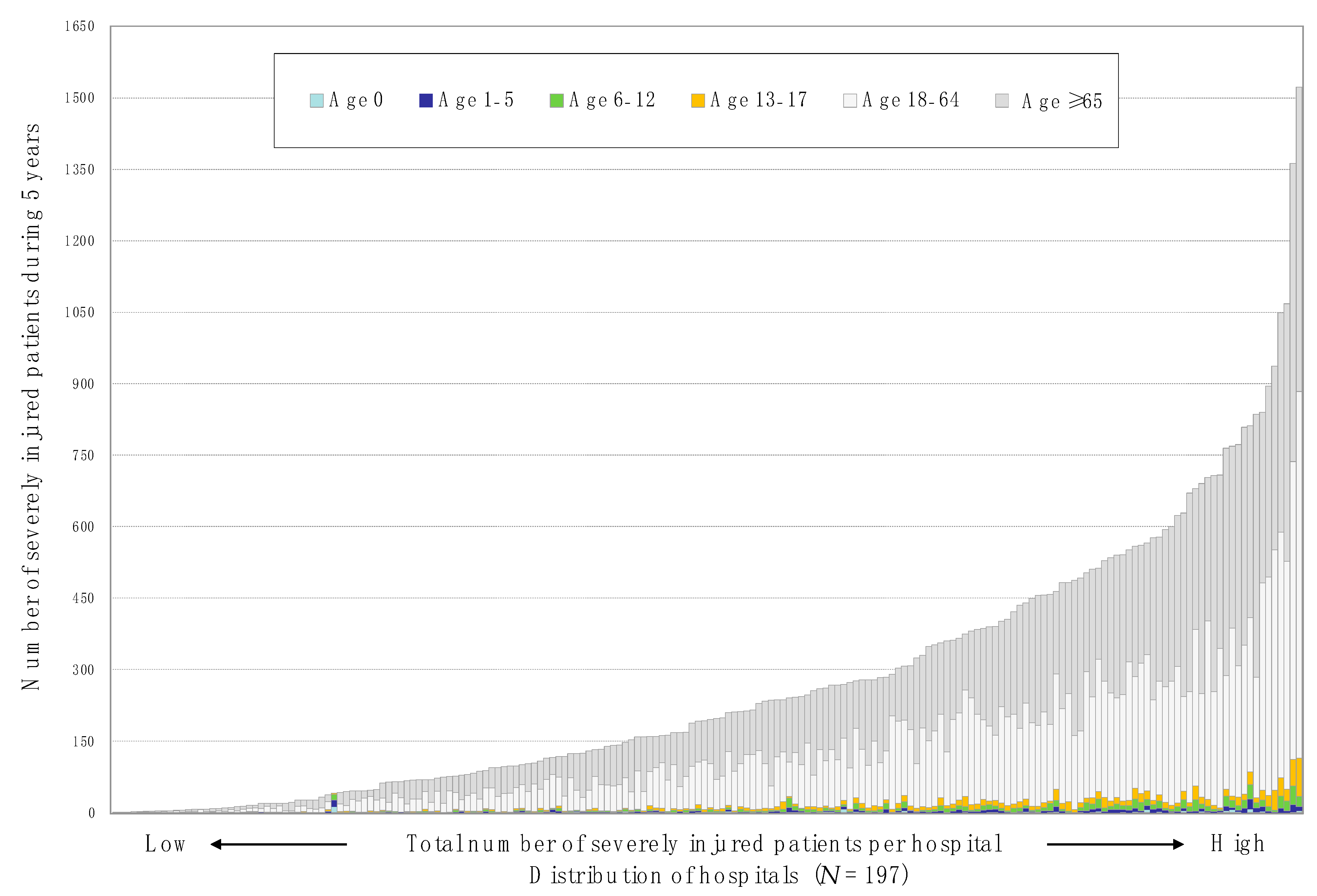
Task: Click the Age 0 legend color swatch
Action: pyautogui.click(x=316, y=100)
